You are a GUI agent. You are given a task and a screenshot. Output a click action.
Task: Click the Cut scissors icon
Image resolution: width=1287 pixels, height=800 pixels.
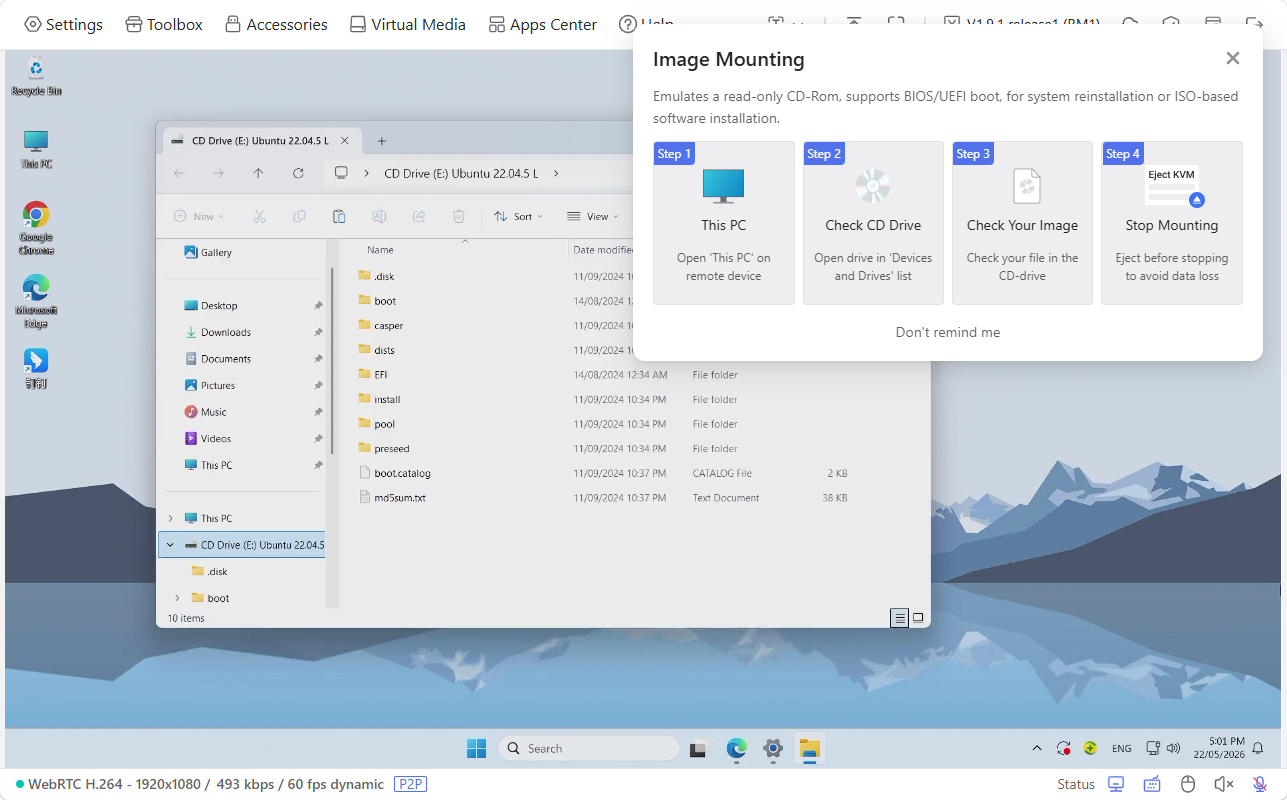[x=259, y=216]
